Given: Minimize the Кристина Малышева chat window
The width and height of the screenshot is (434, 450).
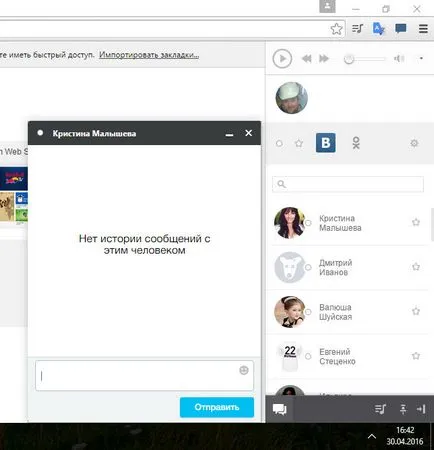Looking at the screenshot, I should (x=229, y=134).
